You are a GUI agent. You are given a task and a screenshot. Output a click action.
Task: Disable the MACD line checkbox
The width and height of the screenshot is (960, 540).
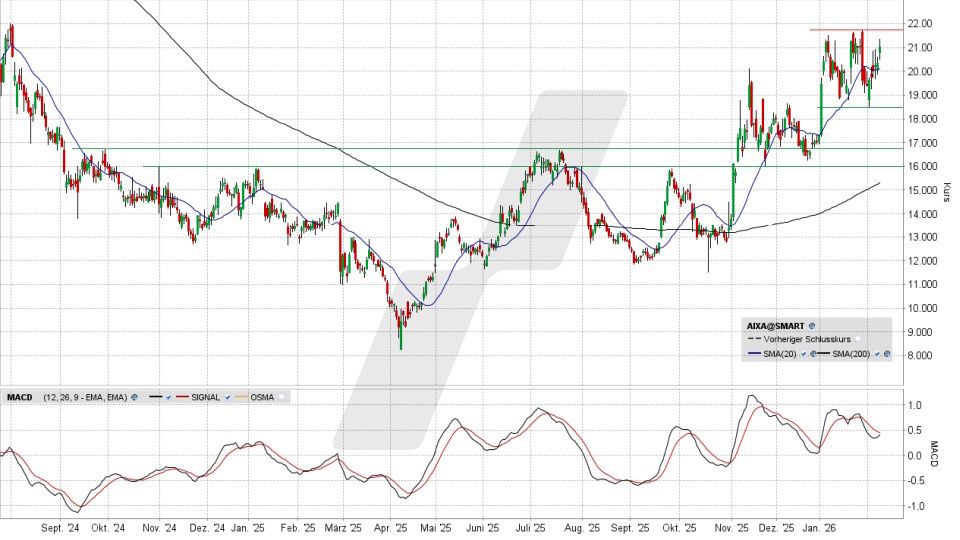(170, 397)
